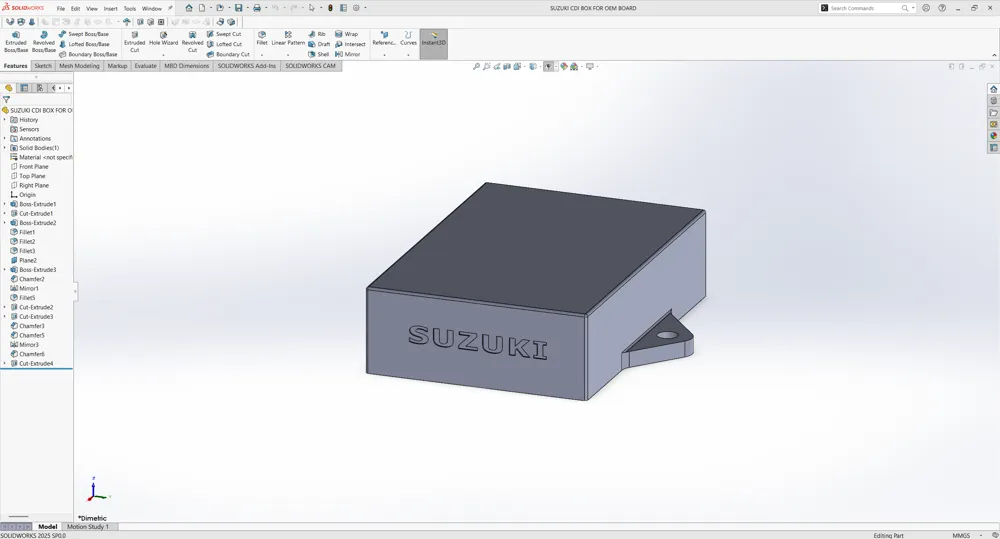Image resolution: width=1000 pixels, height=539 pixels.
Task: Select the Wrap tool
Action: pos(347,34)
